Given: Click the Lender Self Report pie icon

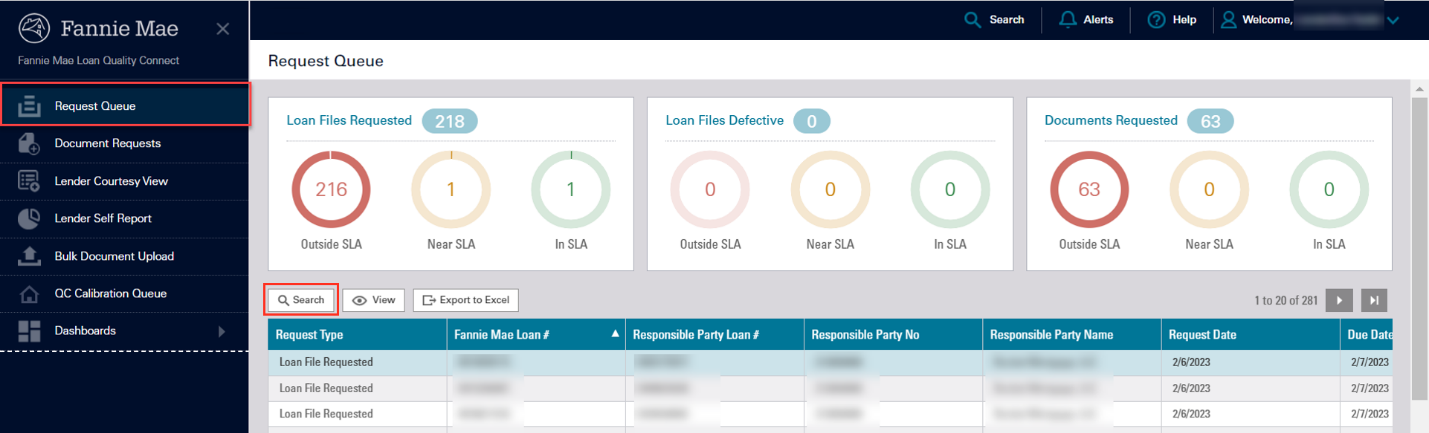Looking at the screenshot, I should [x=29, y=218].
